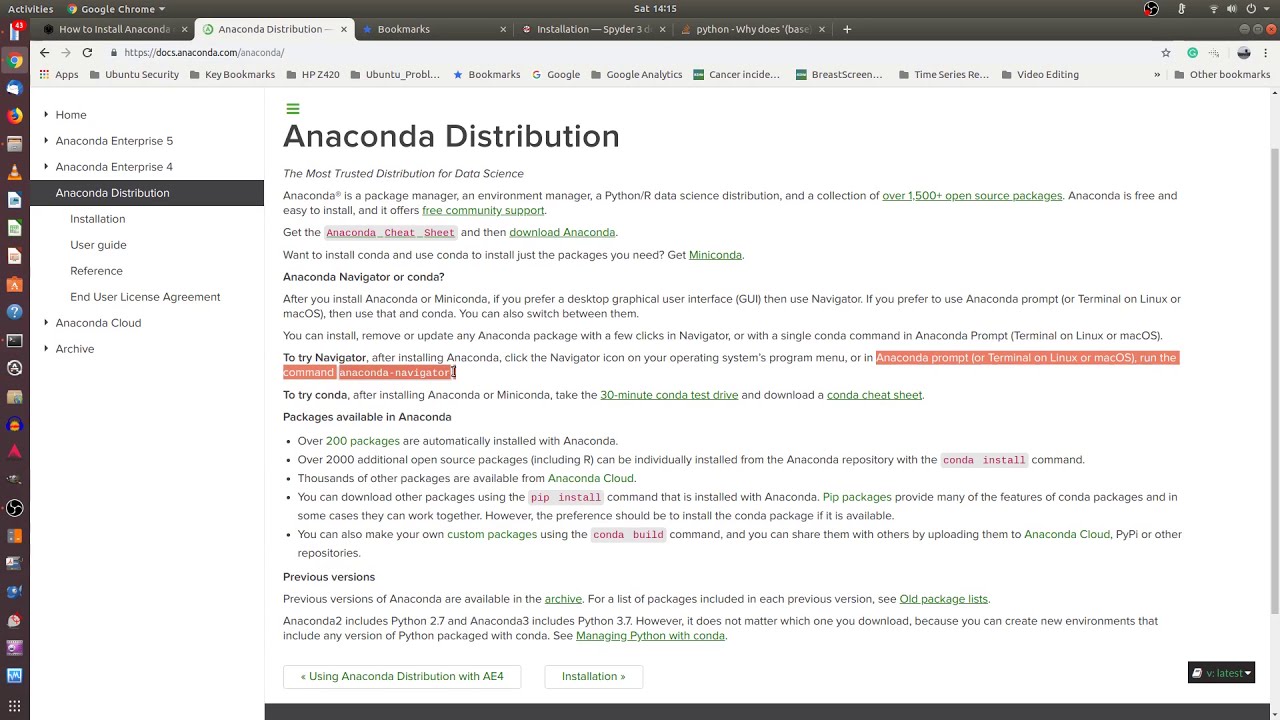
Task: Open the Activities overview
Action: tap(30, 9)
